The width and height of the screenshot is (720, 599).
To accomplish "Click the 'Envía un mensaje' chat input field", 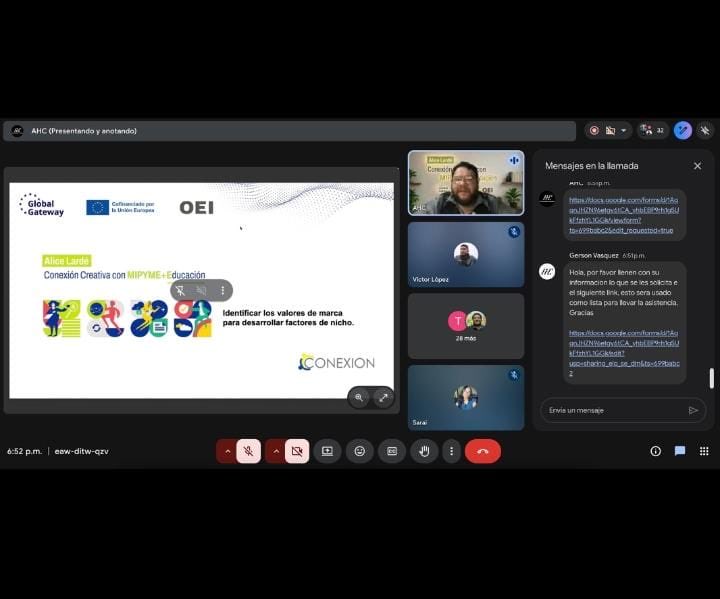I will pyautogui.click(x=615, y=410).
